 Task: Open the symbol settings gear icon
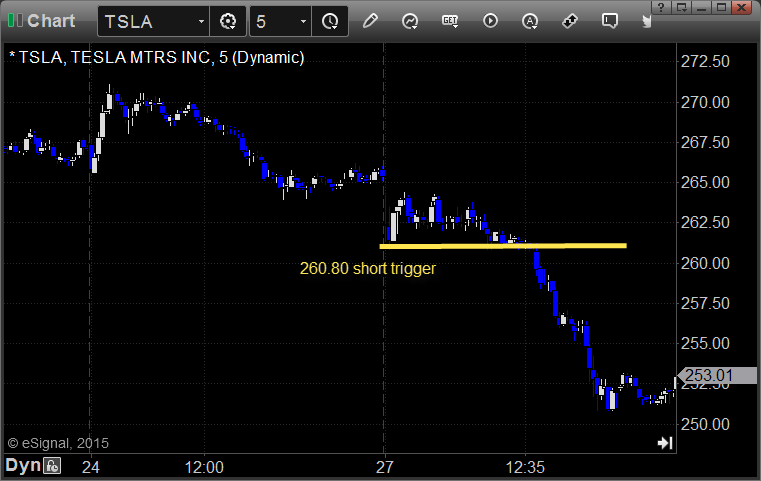228,21
